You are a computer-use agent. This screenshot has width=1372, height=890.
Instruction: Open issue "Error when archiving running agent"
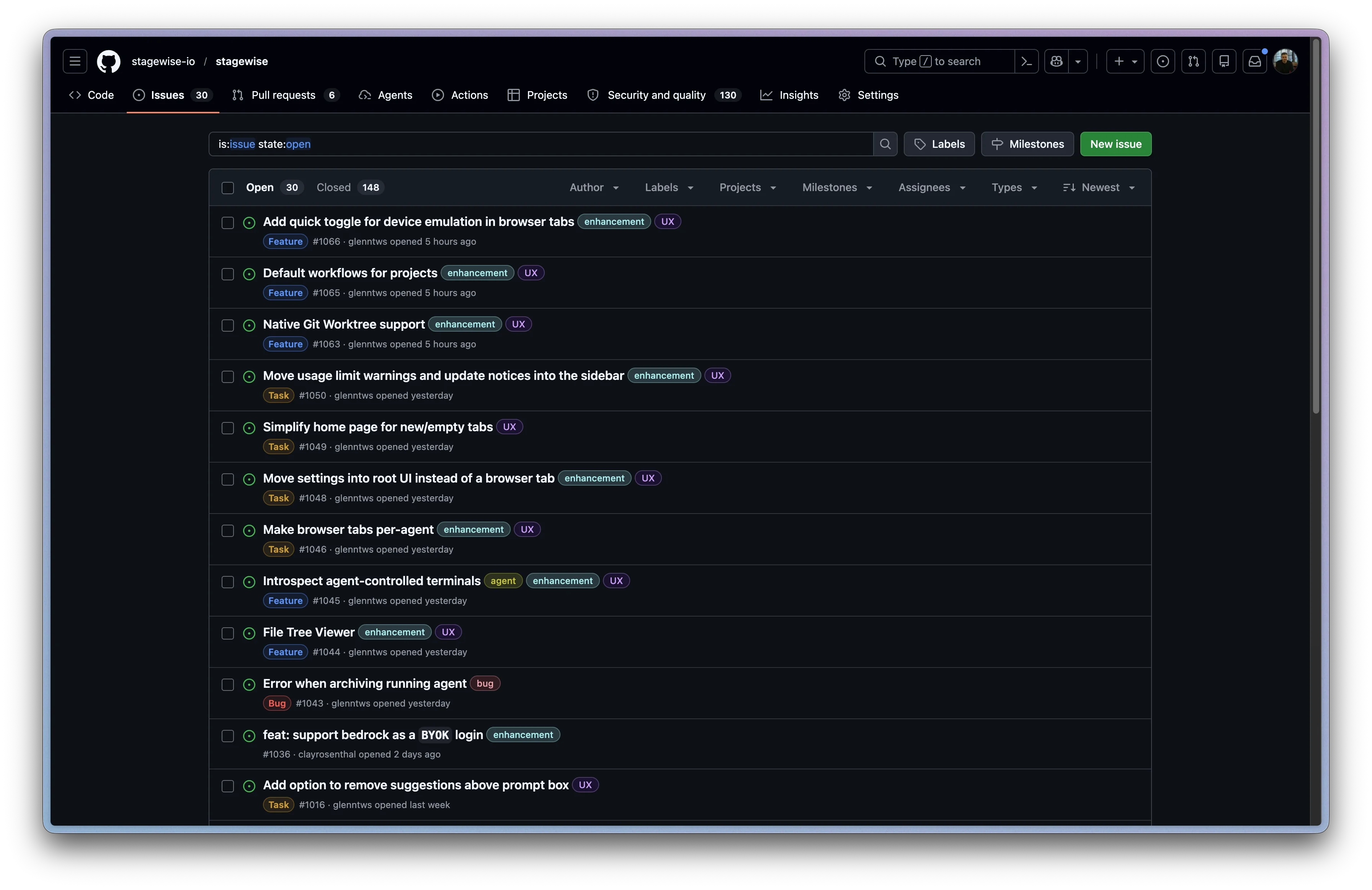click(x=364, y=684)
